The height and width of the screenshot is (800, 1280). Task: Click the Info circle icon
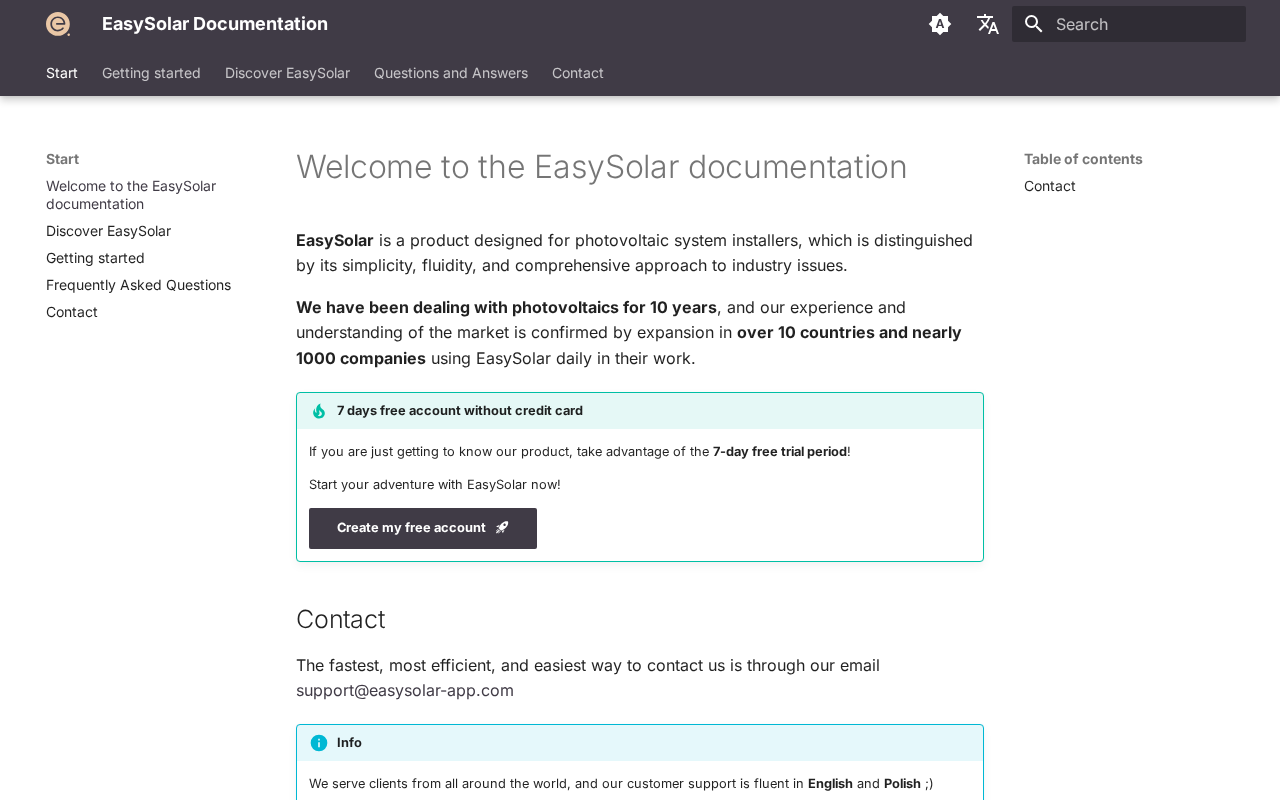click(319, 743)
